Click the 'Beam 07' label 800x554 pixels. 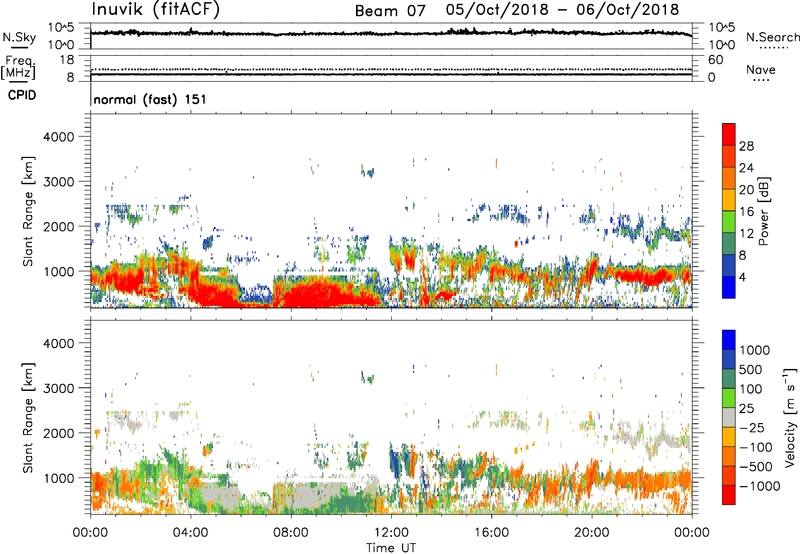click(390, 11)
